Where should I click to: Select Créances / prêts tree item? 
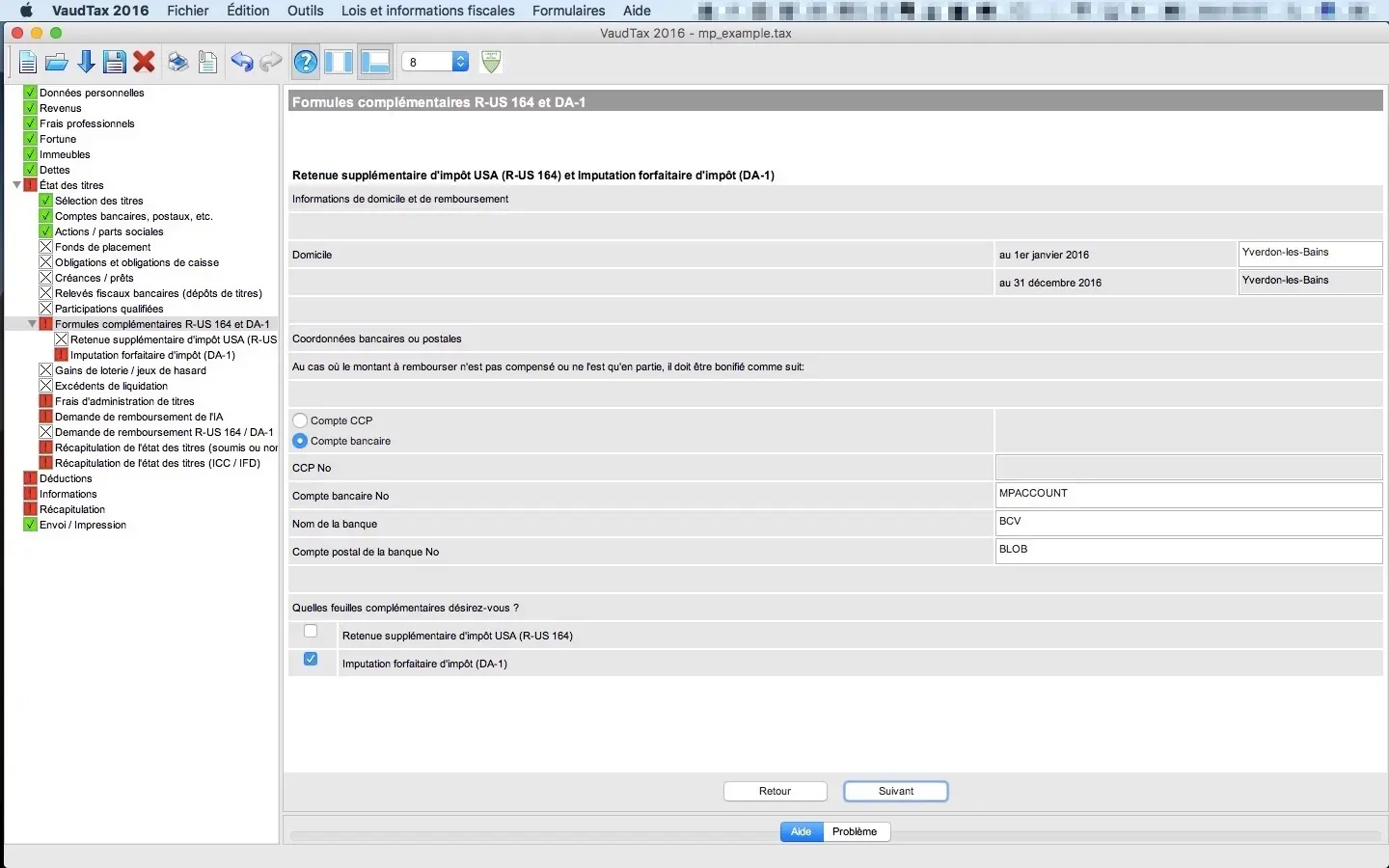pyautogui.click(x=95, y=278)
